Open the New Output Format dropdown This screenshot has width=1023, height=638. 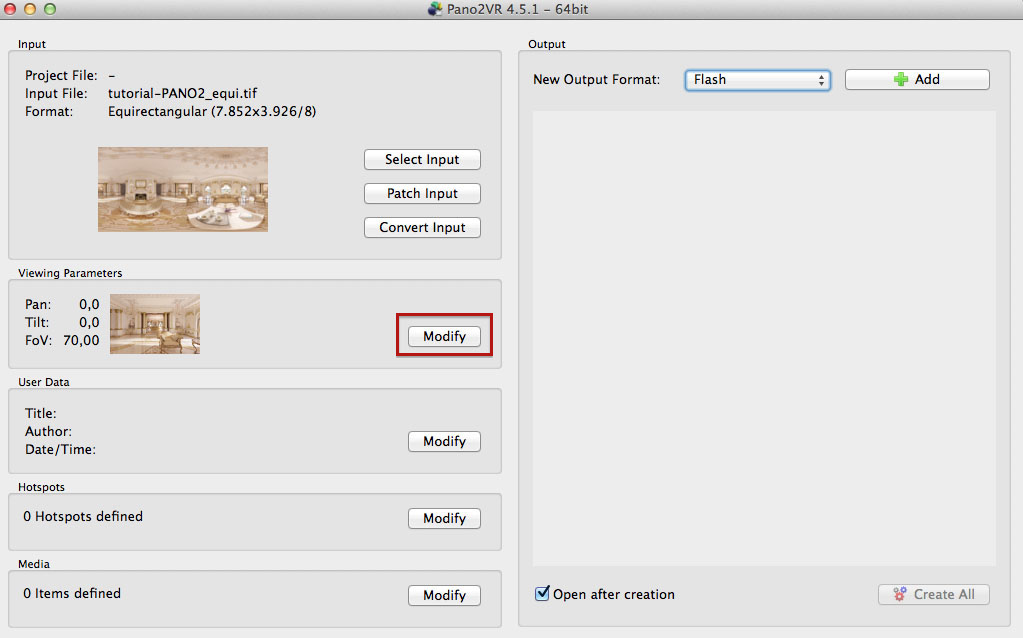pos(757,80)
